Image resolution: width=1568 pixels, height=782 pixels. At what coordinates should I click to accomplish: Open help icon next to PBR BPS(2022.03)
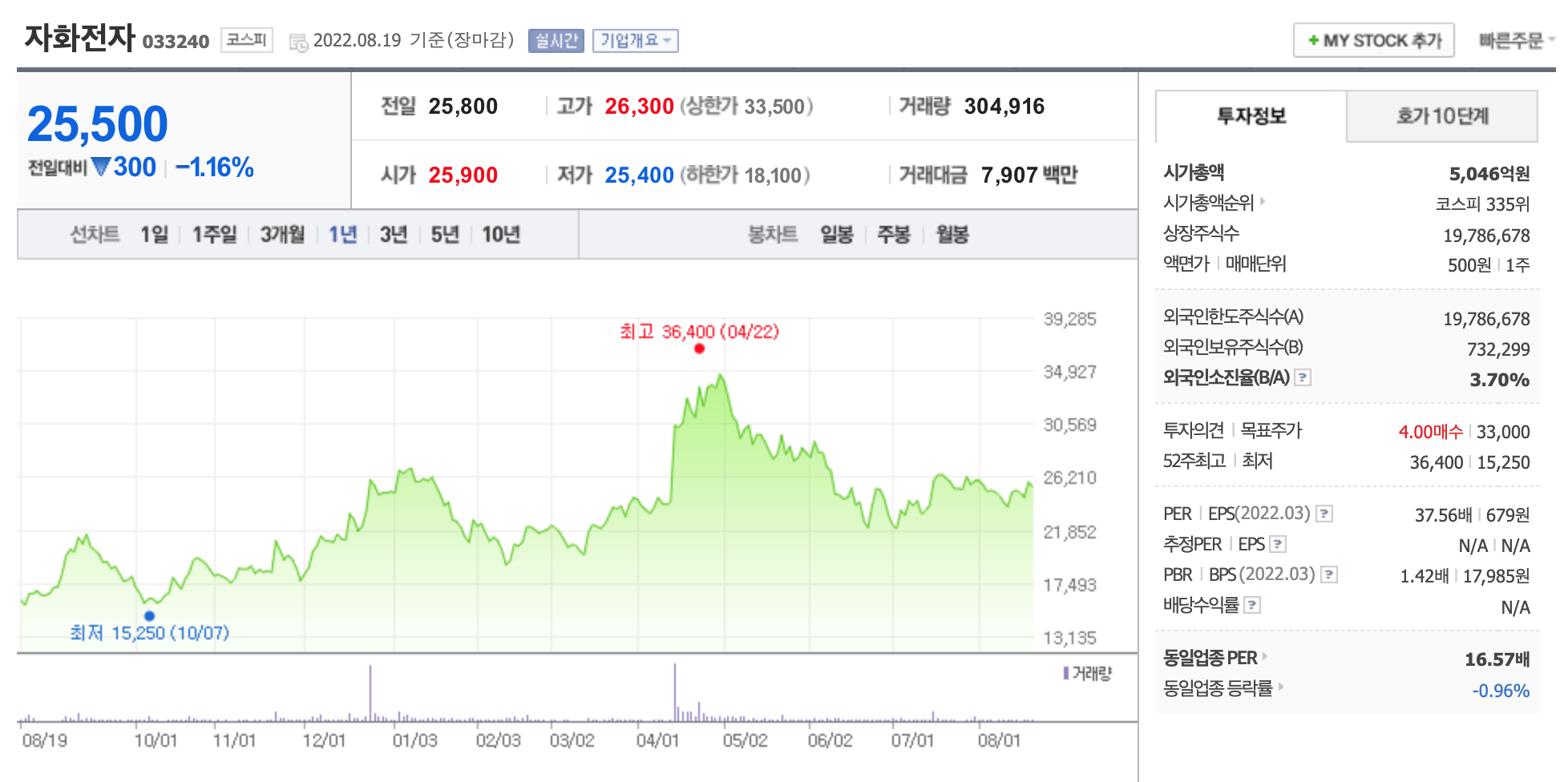1329,574
